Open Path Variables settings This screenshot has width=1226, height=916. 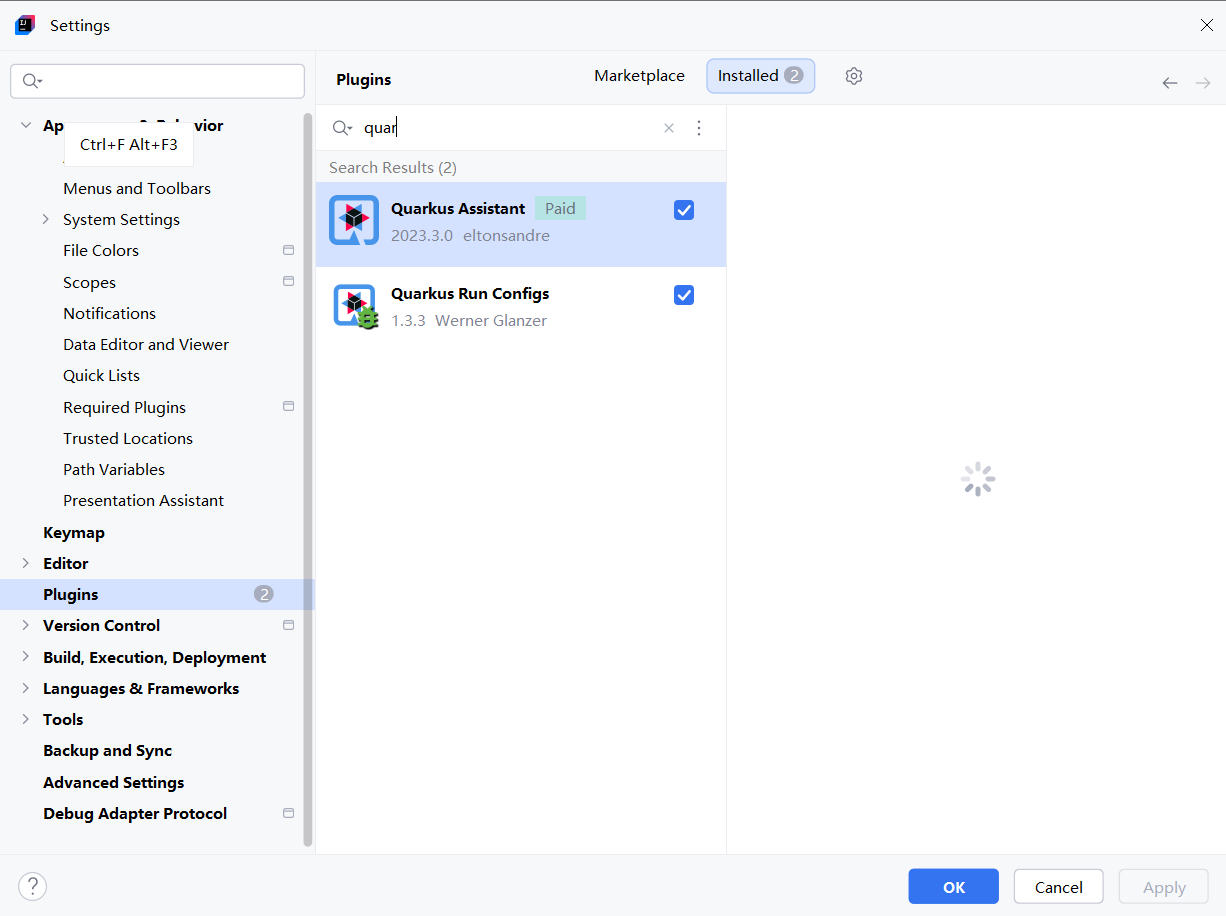click(x=114, y=469)
